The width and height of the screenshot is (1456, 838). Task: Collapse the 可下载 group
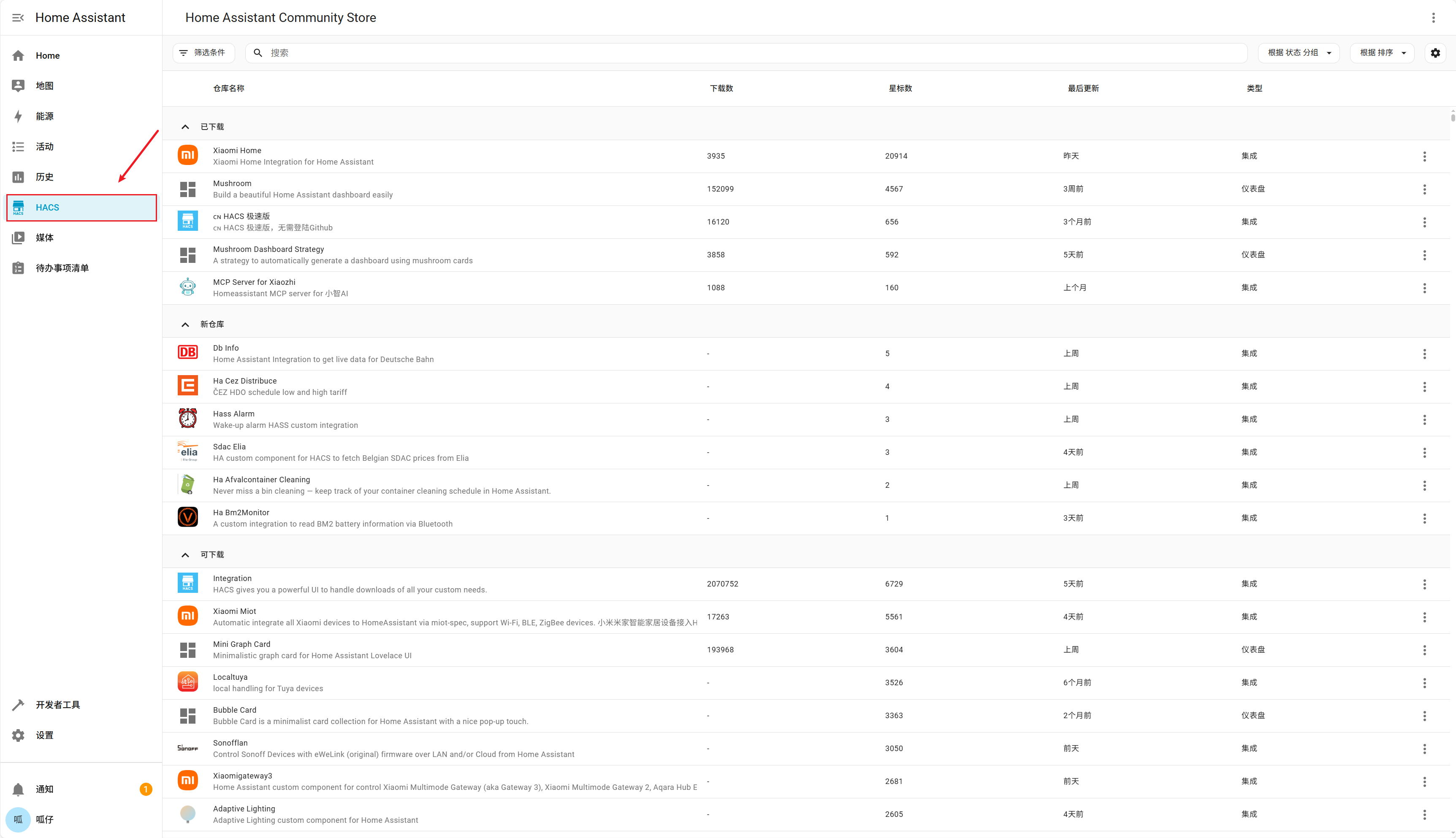click(185, 555)
